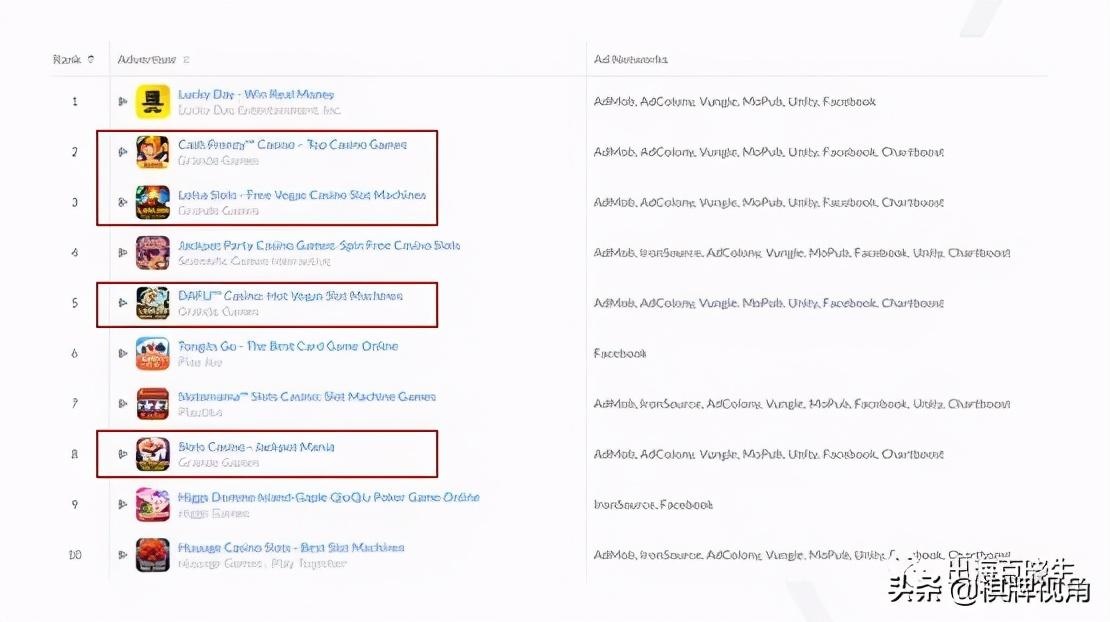Select ad networks cell for Slotomania

tap(801, 403)
